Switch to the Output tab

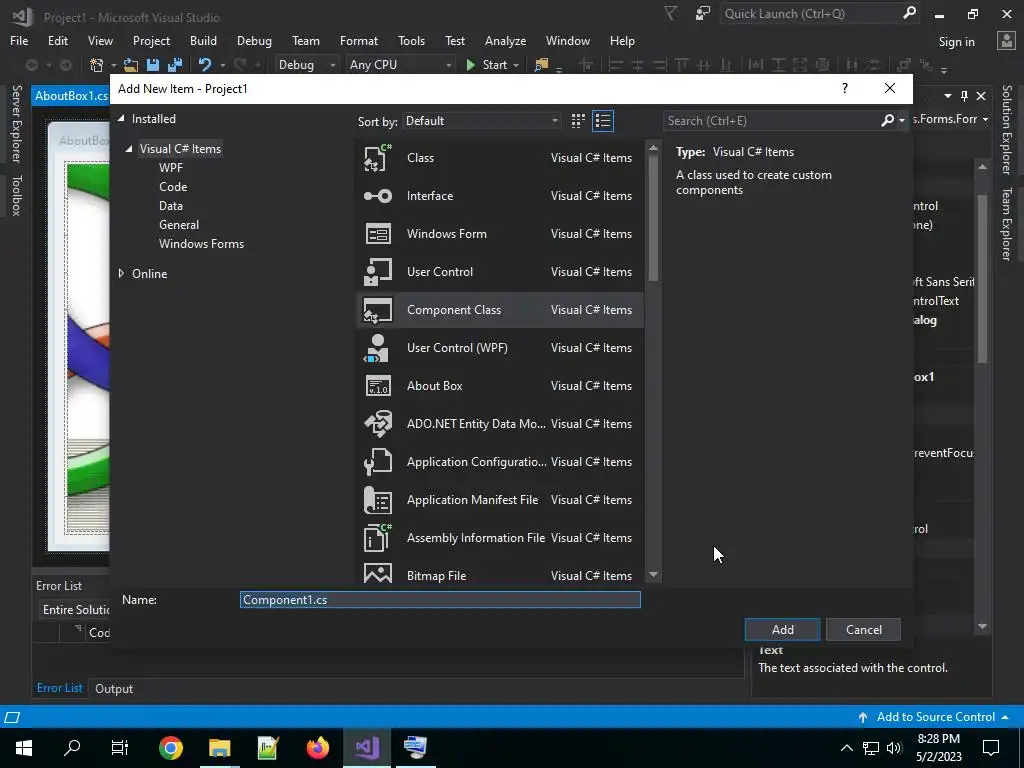coord(114,689)
